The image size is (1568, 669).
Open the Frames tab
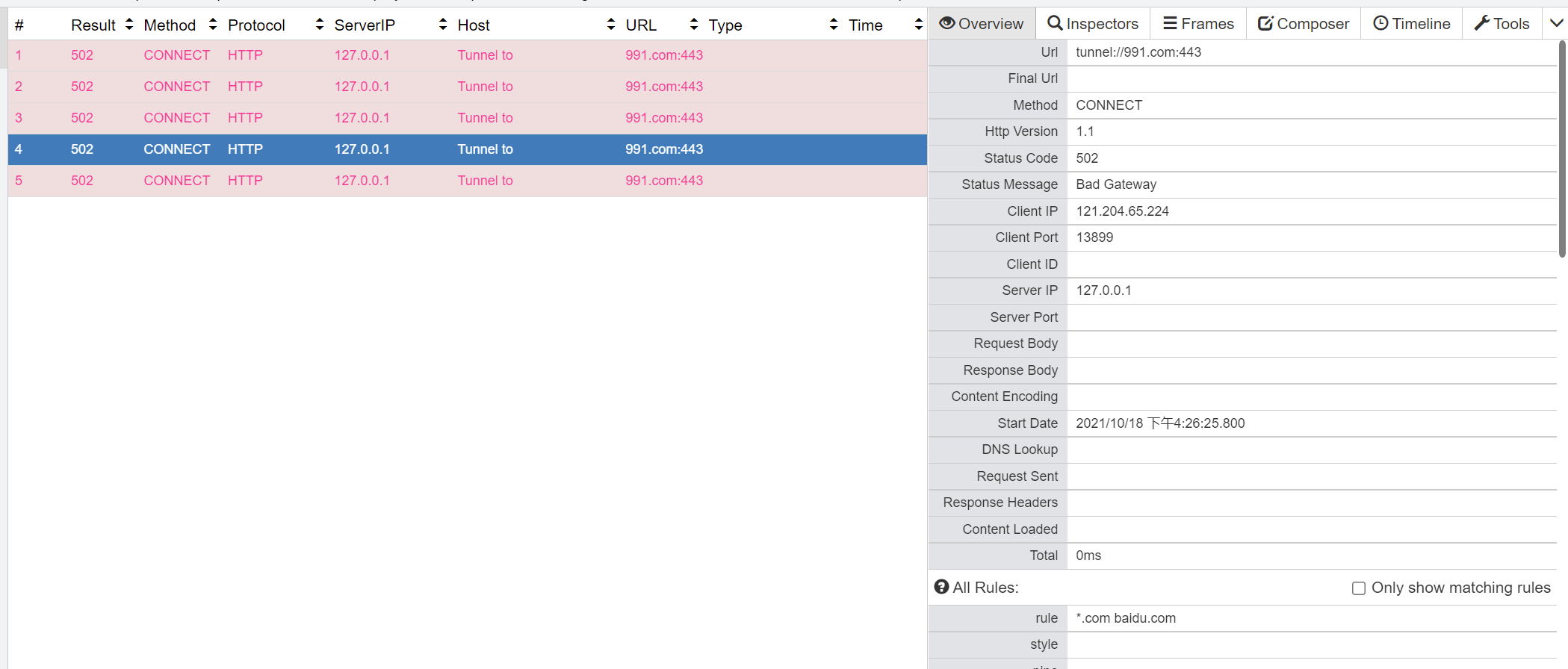coord(1198,24)
